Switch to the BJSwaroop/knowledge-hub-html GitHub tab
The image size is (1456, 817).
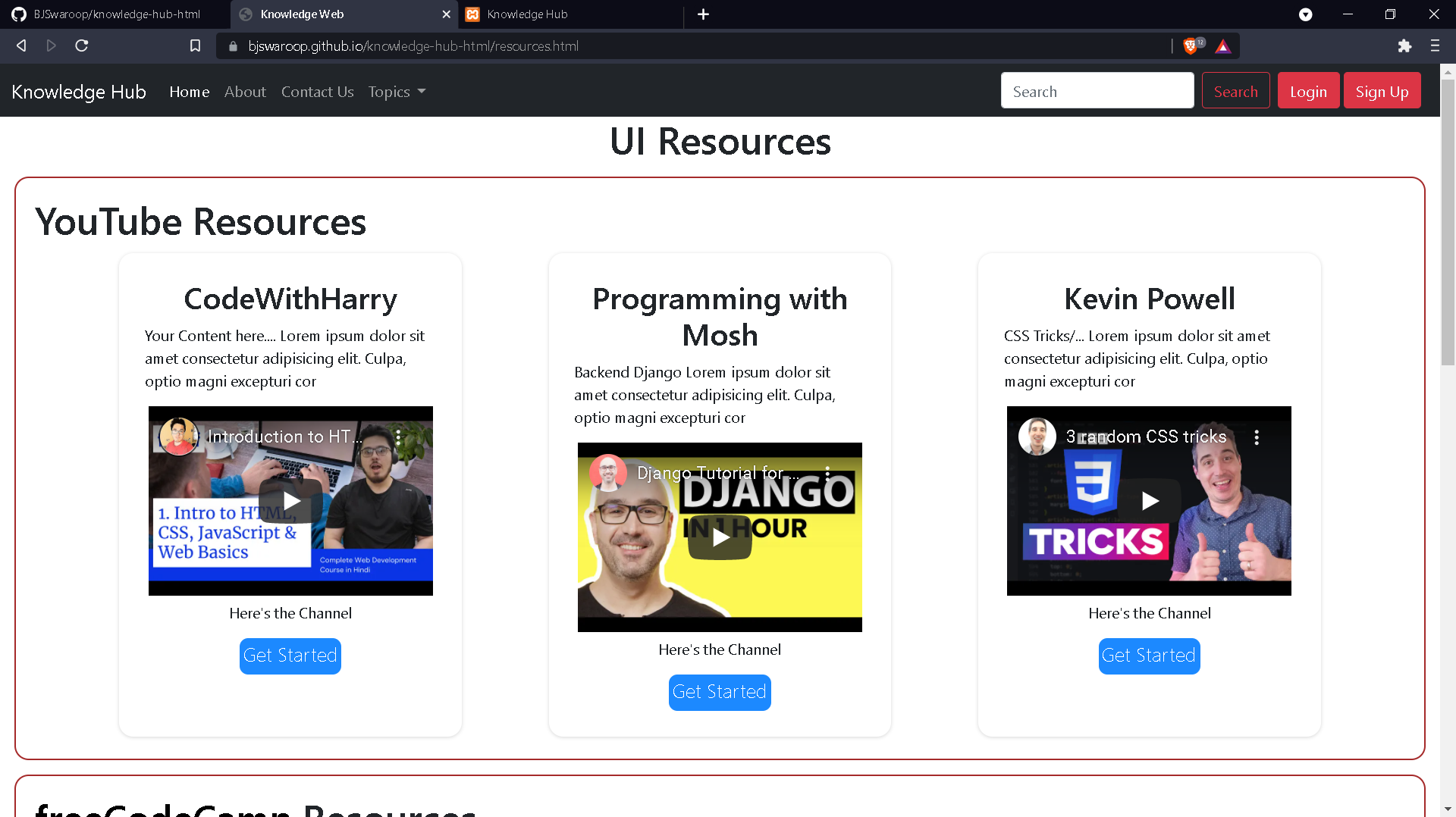pyautogui.click(x=115, y=14)
